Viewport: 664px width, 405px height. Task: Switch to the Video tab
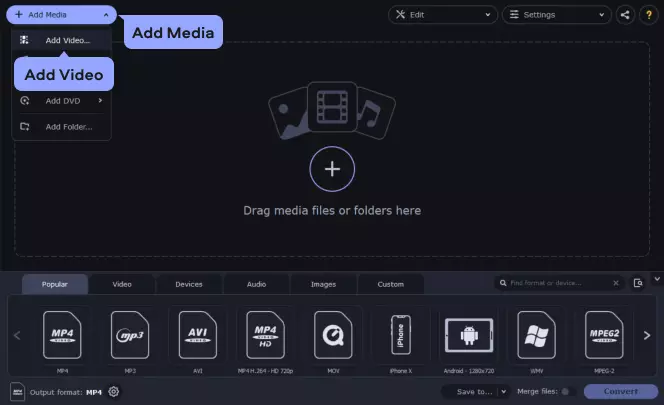[x=122, y=284]
